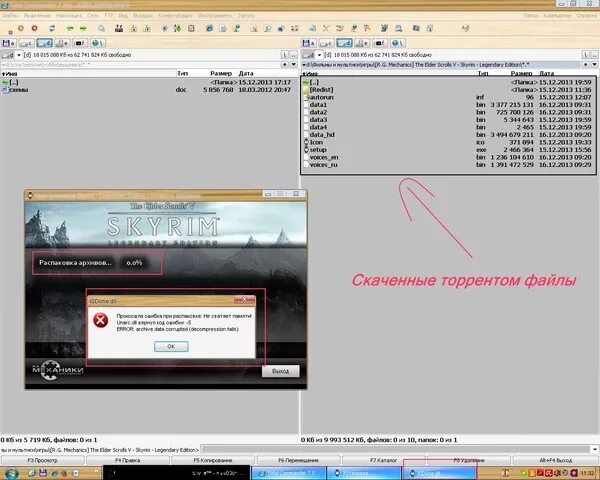
Task: Open right panel directory history dropdown
Action: (x=595, y=64)
